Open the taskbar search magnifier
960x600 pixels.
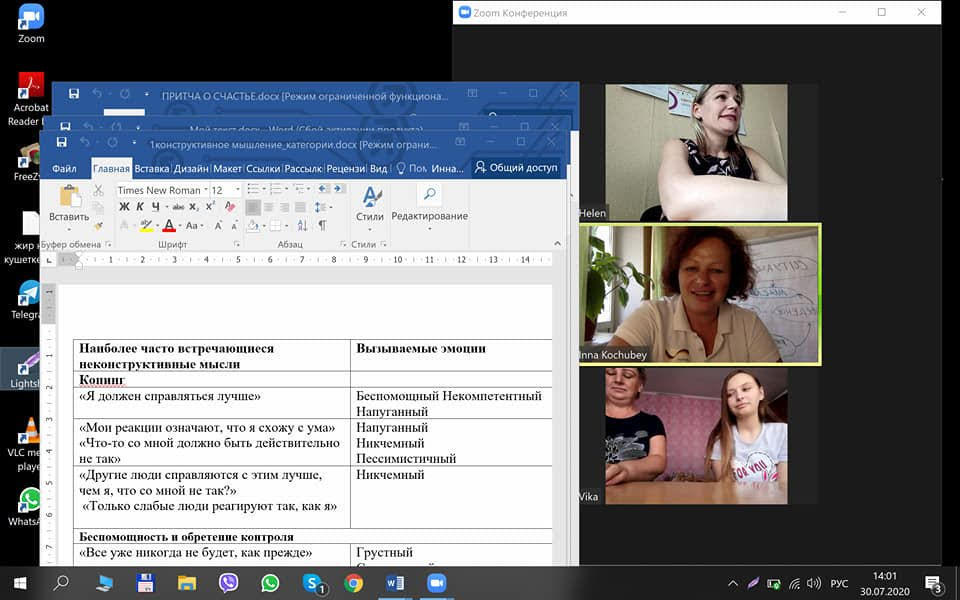pyautogui.click(x=61, y=583)
